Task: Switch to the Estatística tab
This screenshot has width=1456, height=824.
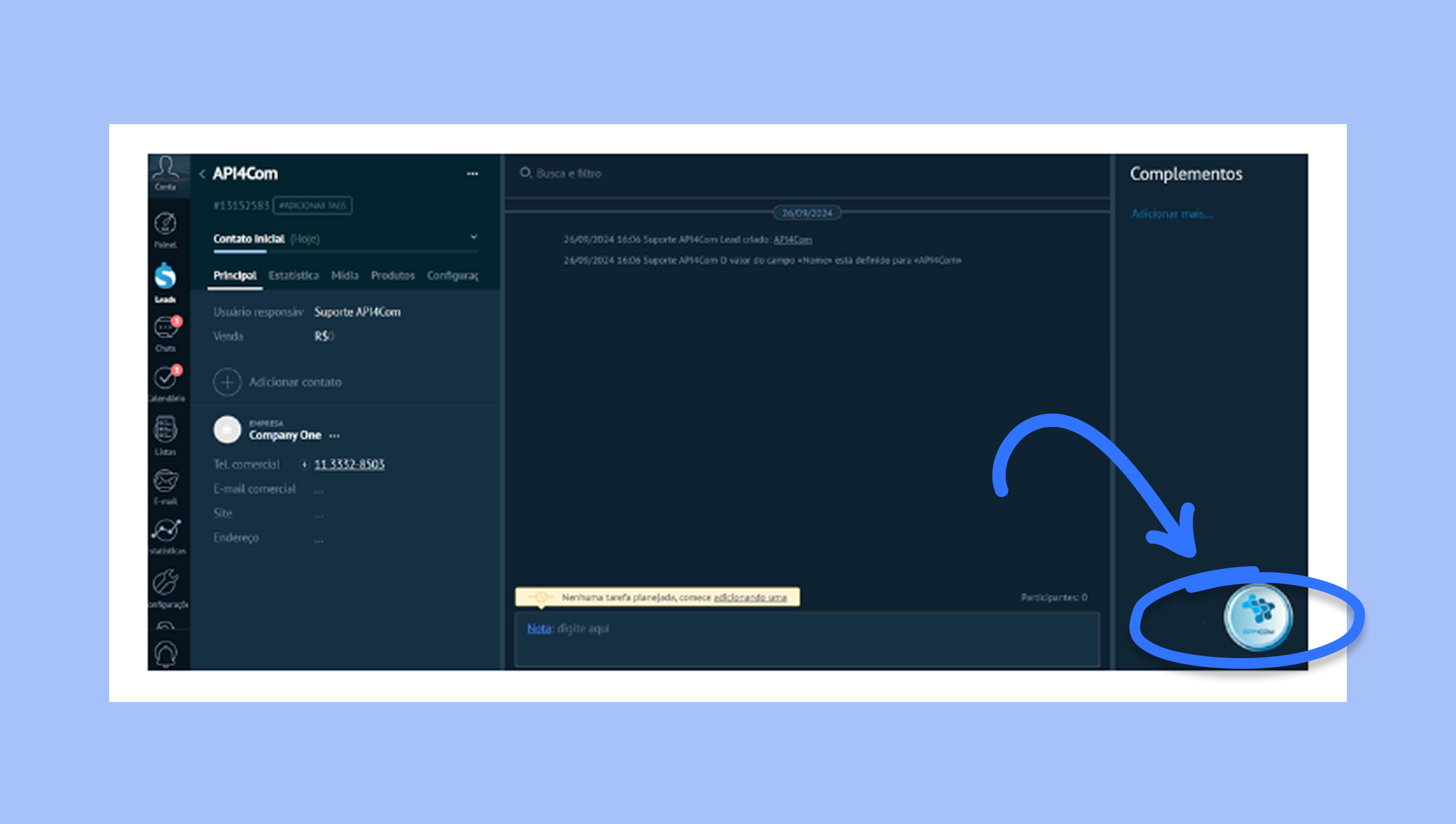Action: pos(293,276)
